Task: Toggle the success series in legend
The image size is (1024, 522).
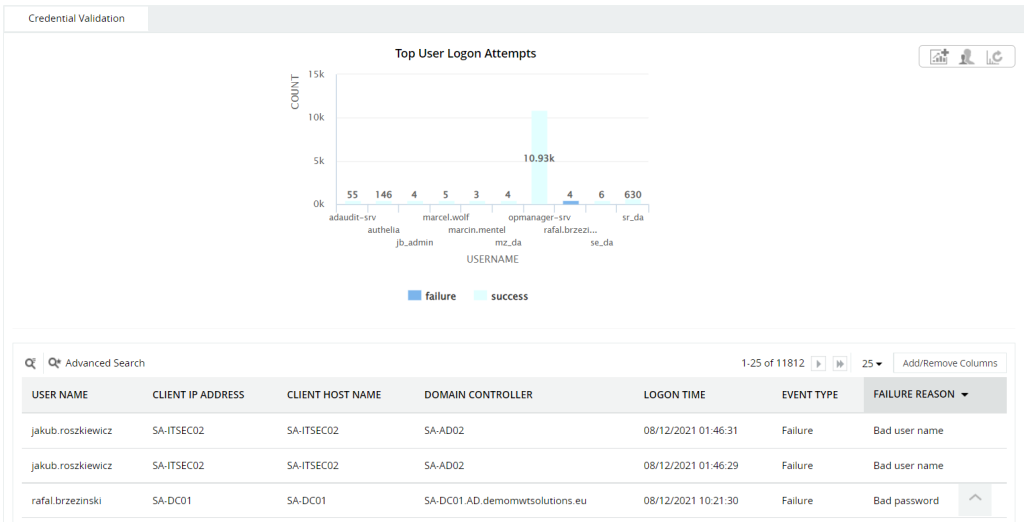Action: point(500,296)
